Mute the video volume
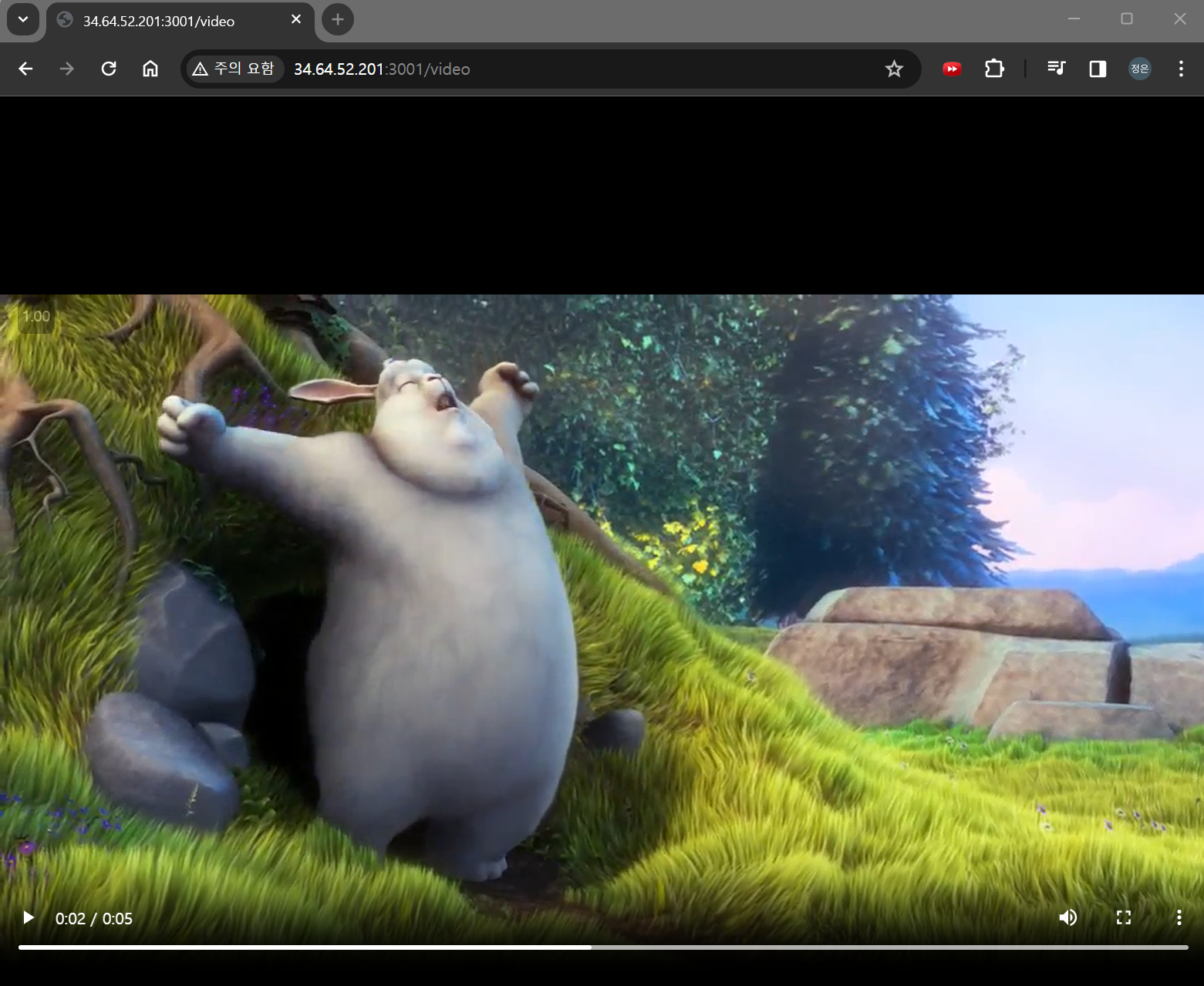 1067,917
